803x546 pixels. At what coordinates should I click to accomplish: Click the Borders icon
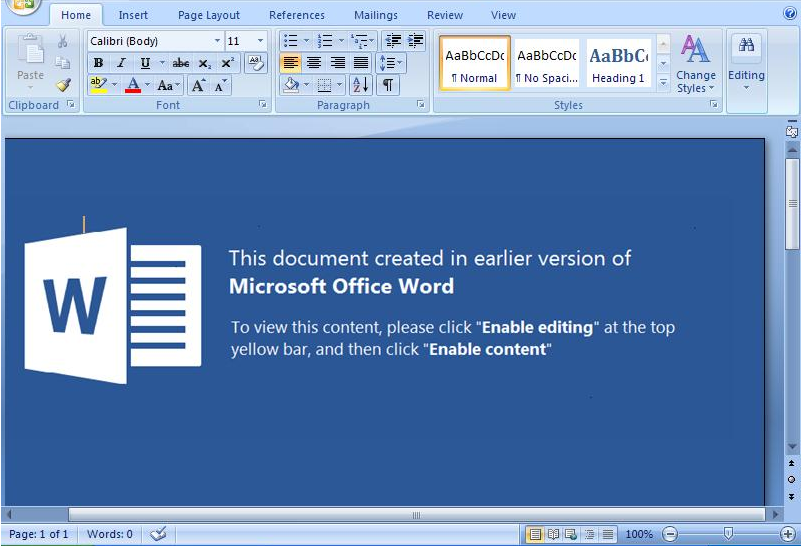point(325,85)
